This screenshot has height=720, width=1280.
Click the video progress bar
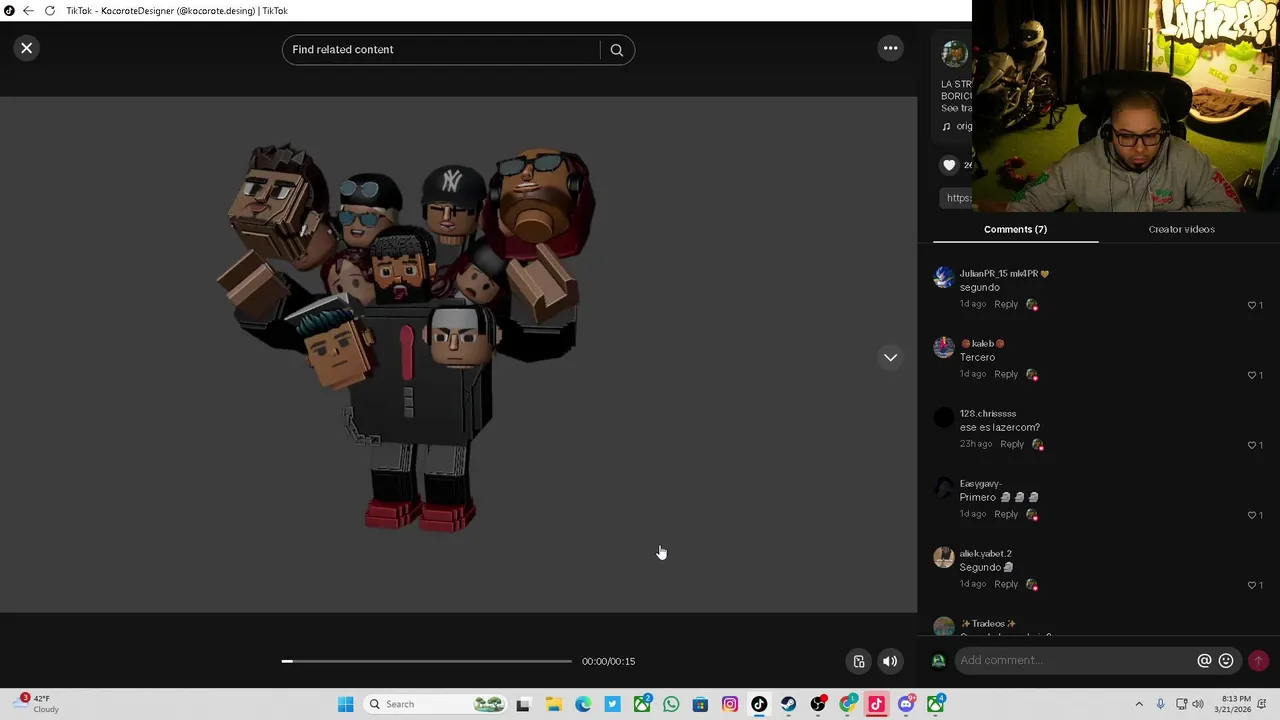(x=427, y=661)
